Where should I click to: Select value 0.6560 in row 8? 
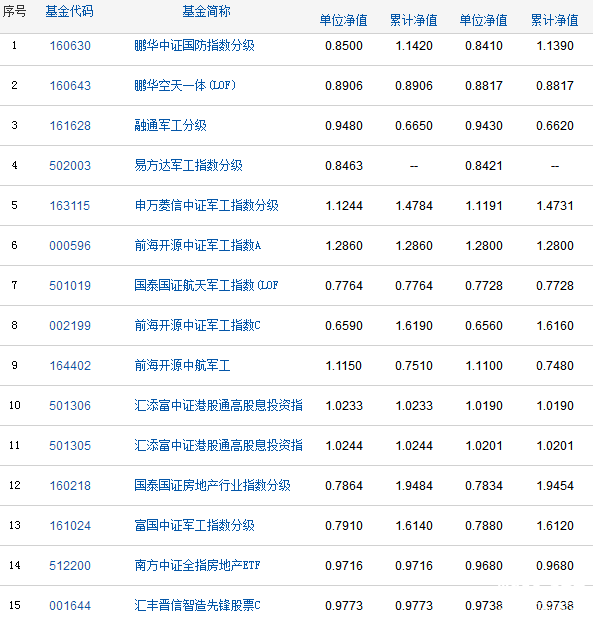[484, 326]
